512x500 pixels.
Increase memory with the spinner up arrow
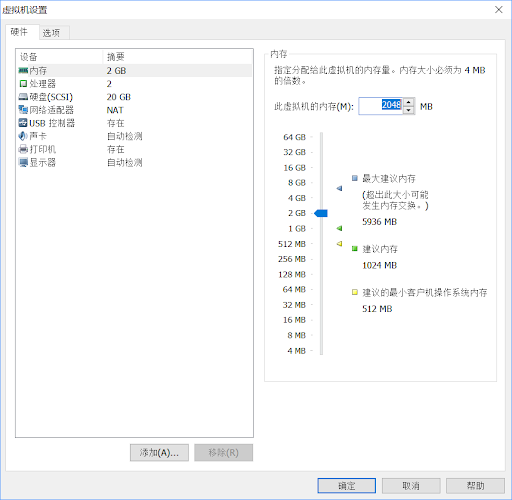point(409,102)
